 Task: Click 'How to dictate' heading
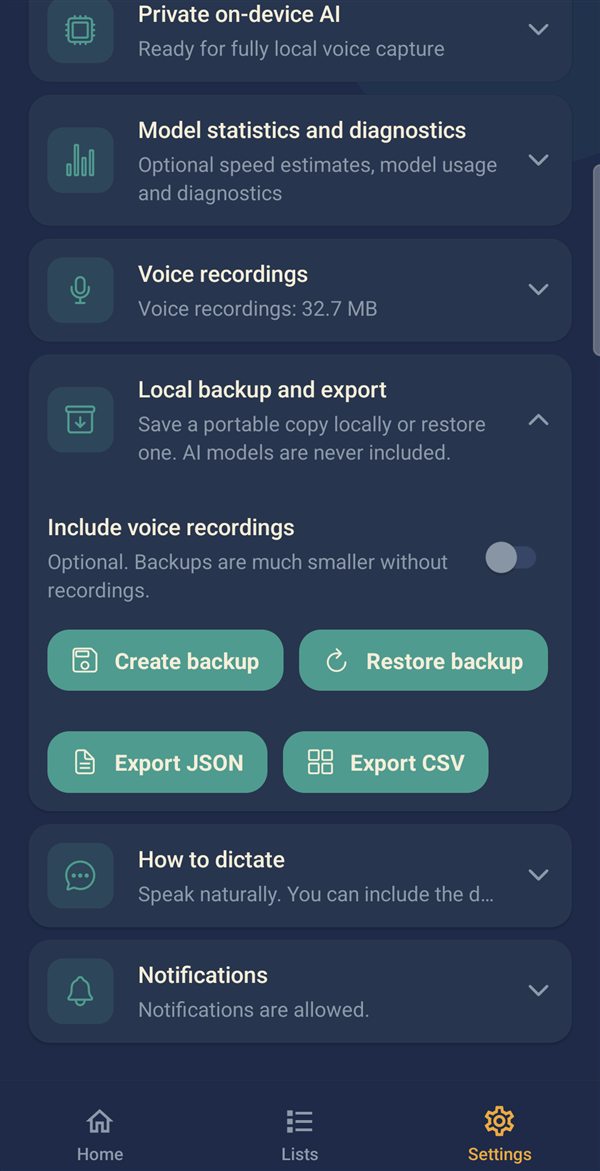coord(211,860)
